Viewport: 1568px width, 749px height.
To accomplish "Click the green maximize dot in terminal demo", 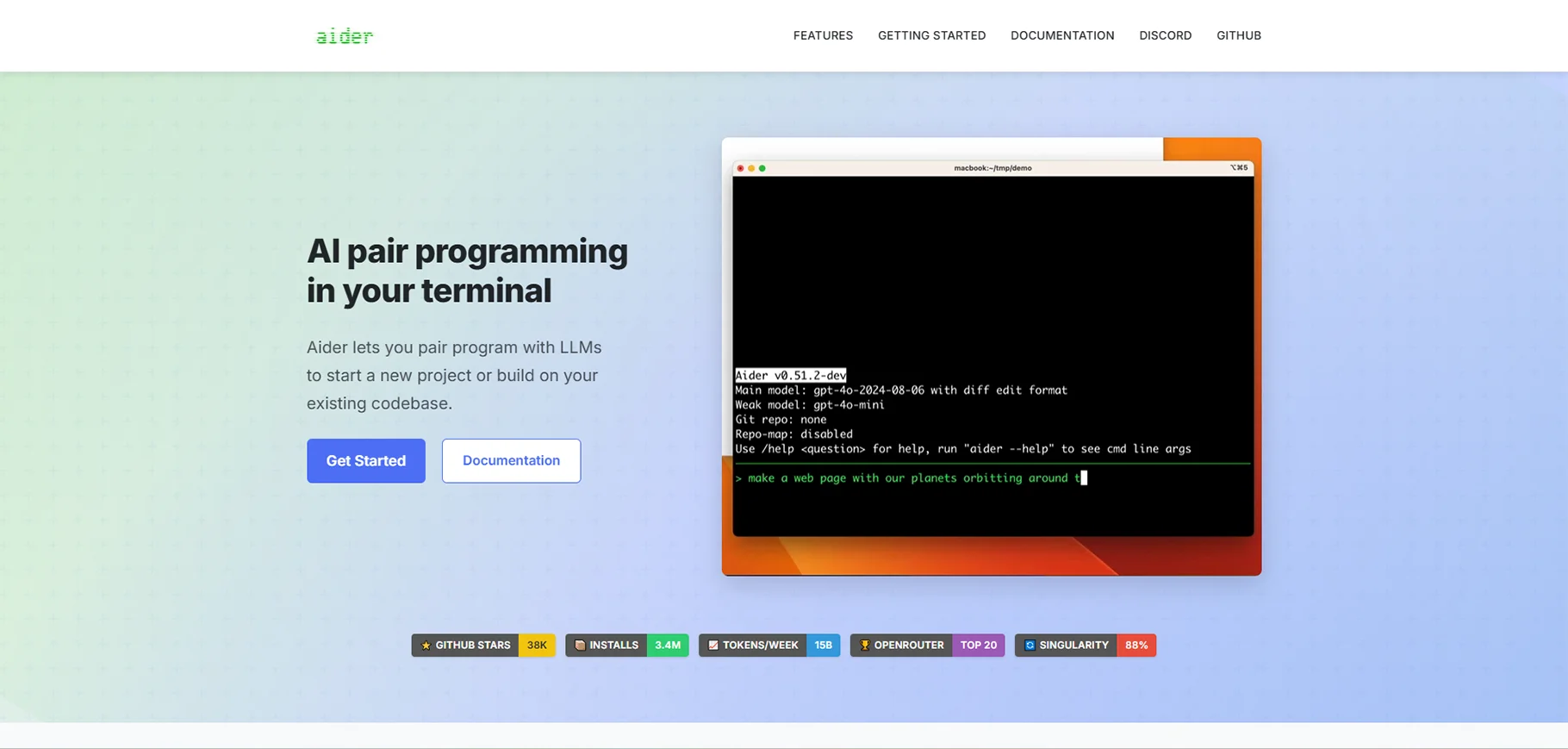I will click(762, 168).
